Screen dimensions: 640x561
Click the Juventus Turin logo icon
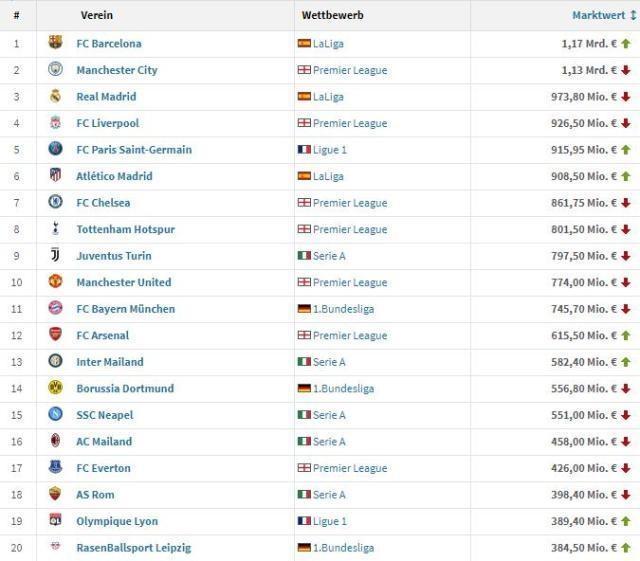click(x=55, y=255)
